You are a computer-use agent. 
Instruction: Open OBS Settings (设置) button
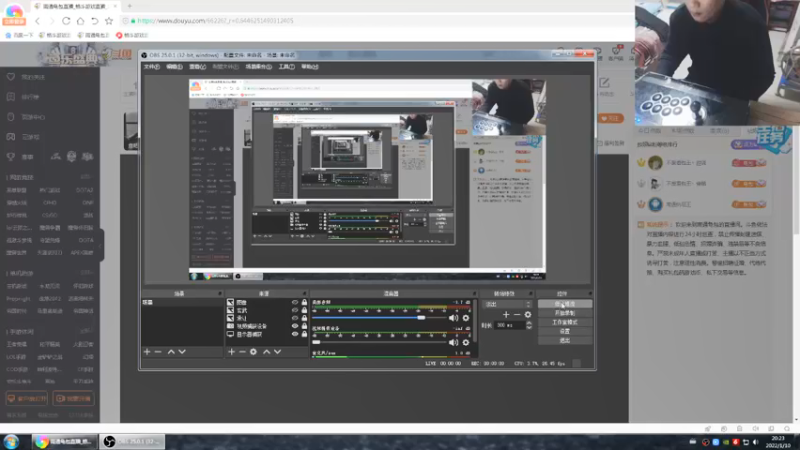tap(565, 332)
